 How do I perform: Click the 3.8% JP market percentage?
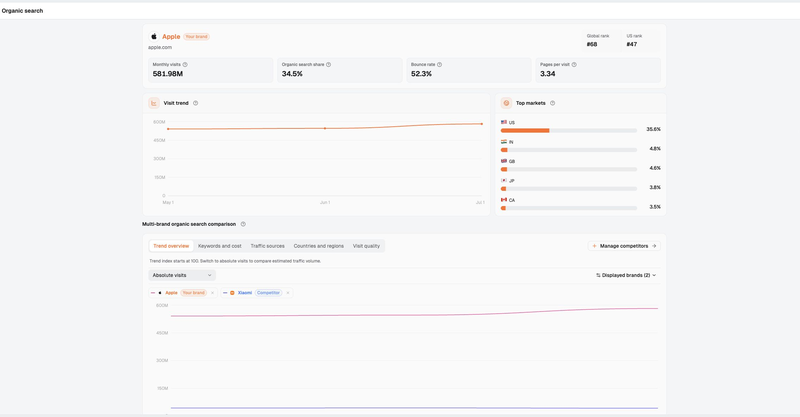click(x=655, y=188)
